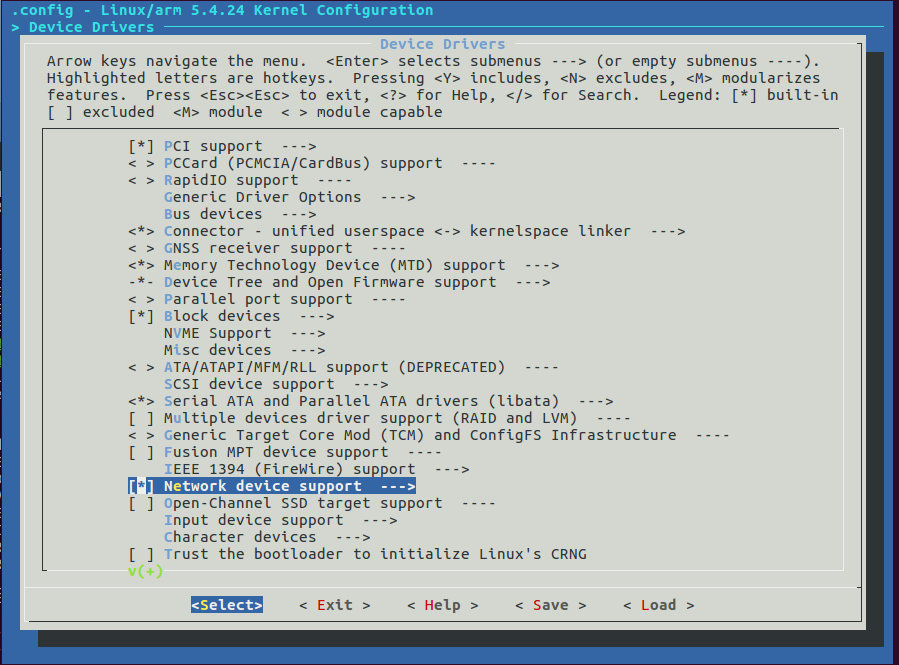Image resolution: width=899 pixels, height=665 pixels.
Task: Toggle Parallel port support module selector
Action: [x=141, y=299]
